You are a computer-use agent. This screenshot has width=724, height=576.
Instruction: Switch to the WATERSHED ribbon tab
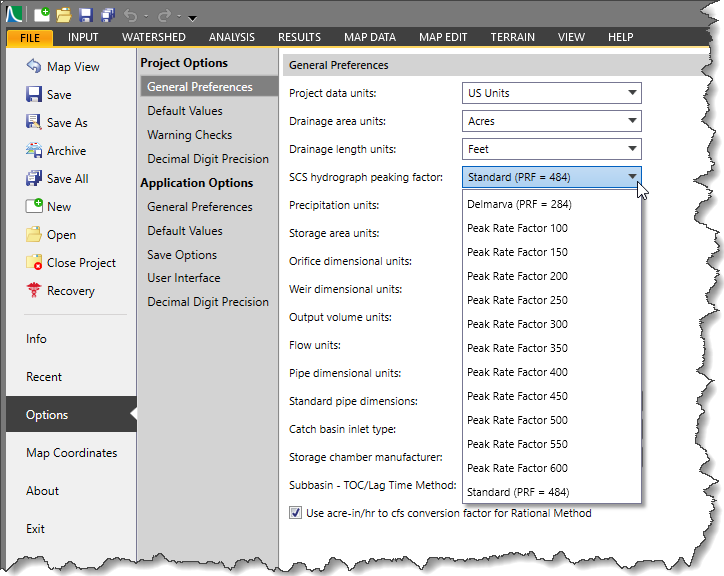click(x=153, y=37)
